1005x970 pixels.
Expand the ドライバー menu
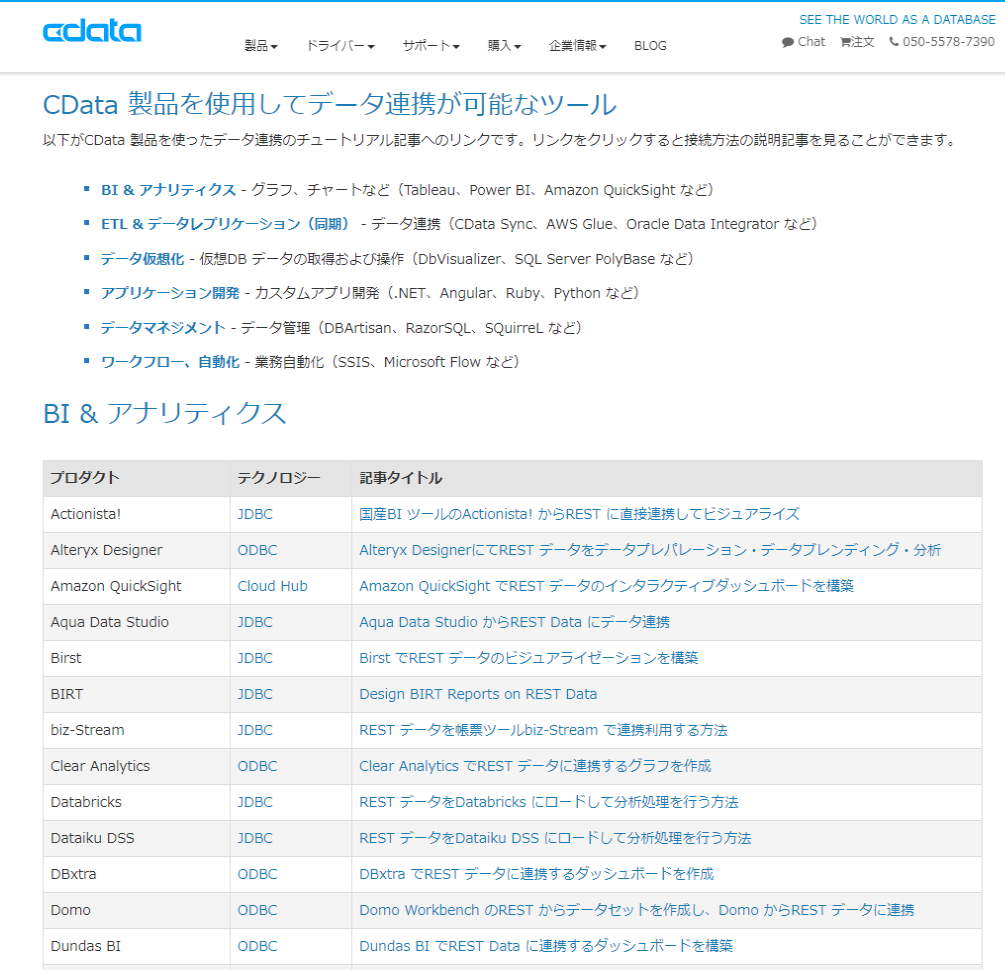[x=340, y=46]
